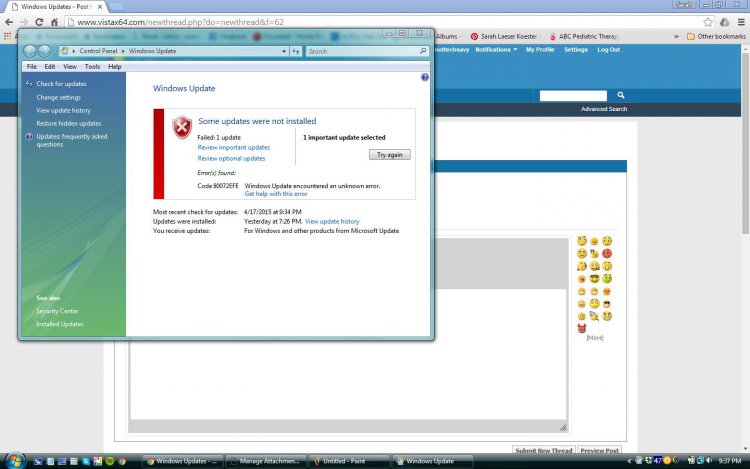The height and width of the screenshot is (469, 750).
Task: Click Get help with this error
Action: [276, 194]
